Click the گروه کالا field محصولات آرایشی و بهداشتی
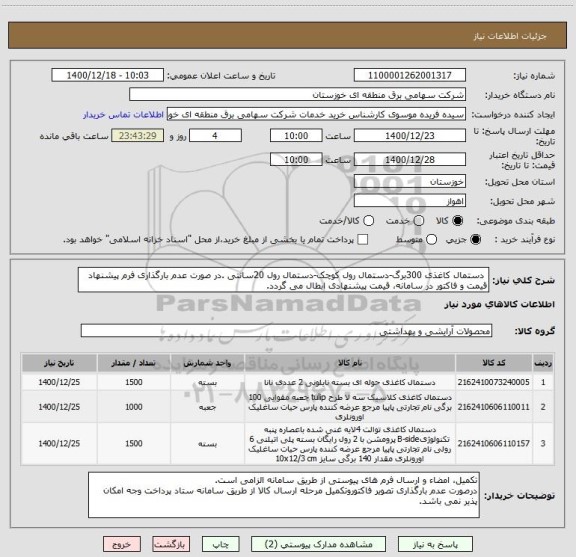 (286, 331)
